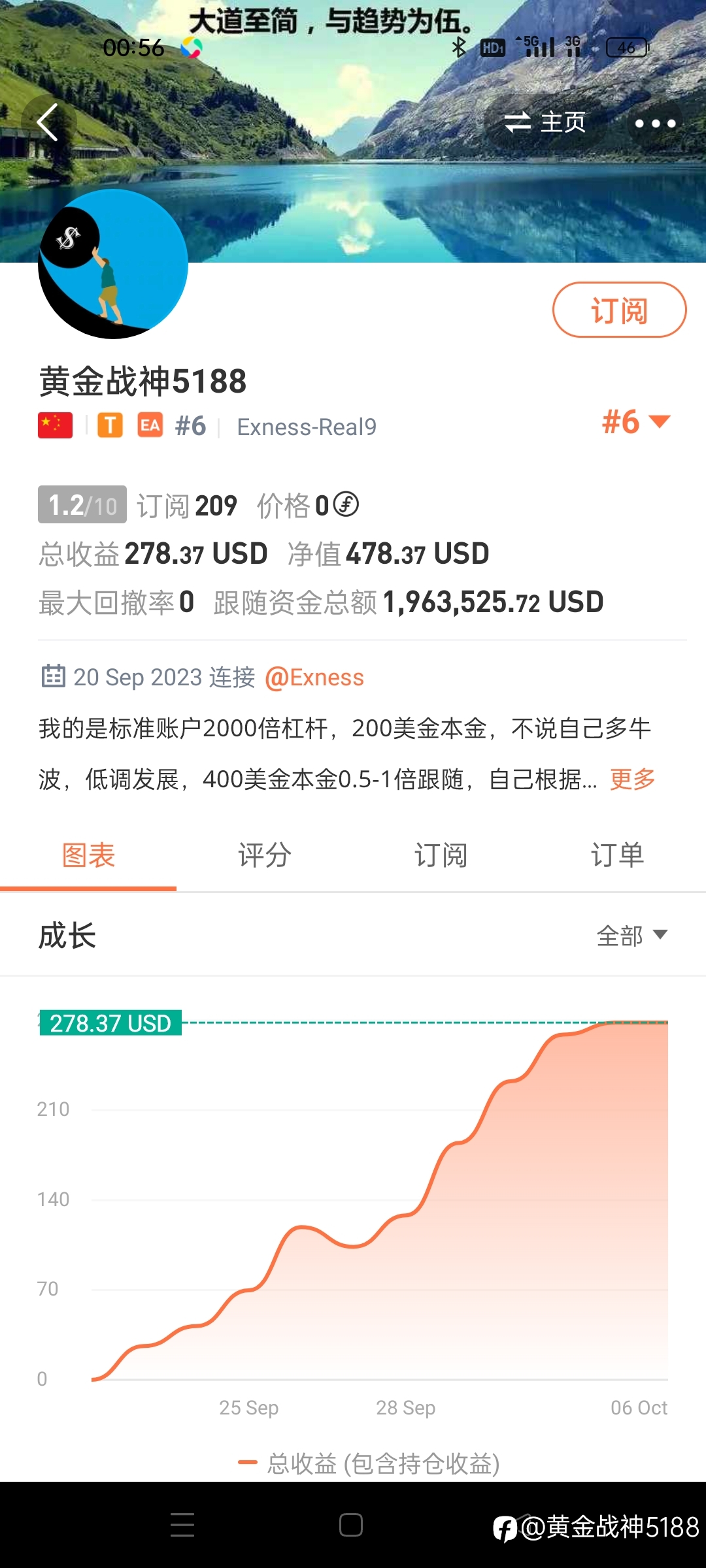The width and height of the screenshot is (706, 1568).
Task: Switch to the 订单 tab
Action: 618,855
